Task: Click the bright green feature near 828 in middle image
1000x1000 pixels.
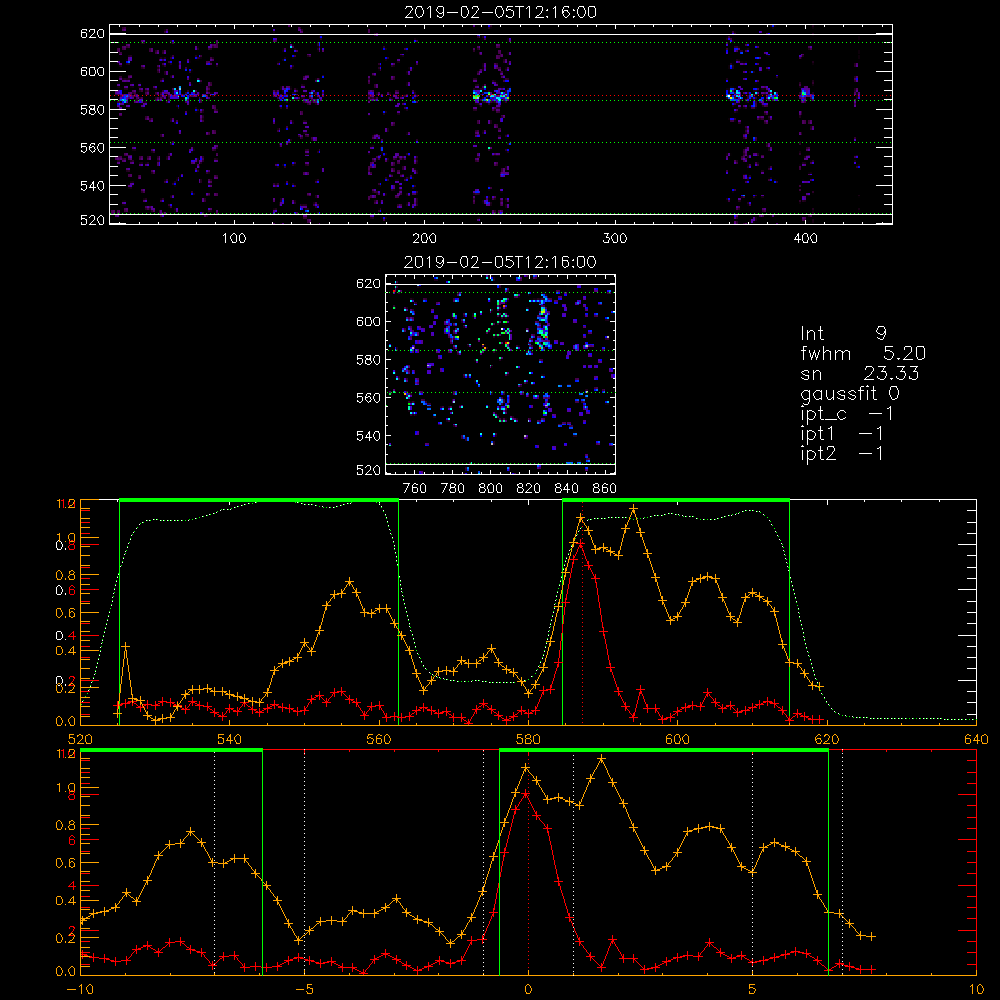Action: [x=543, y=324]
